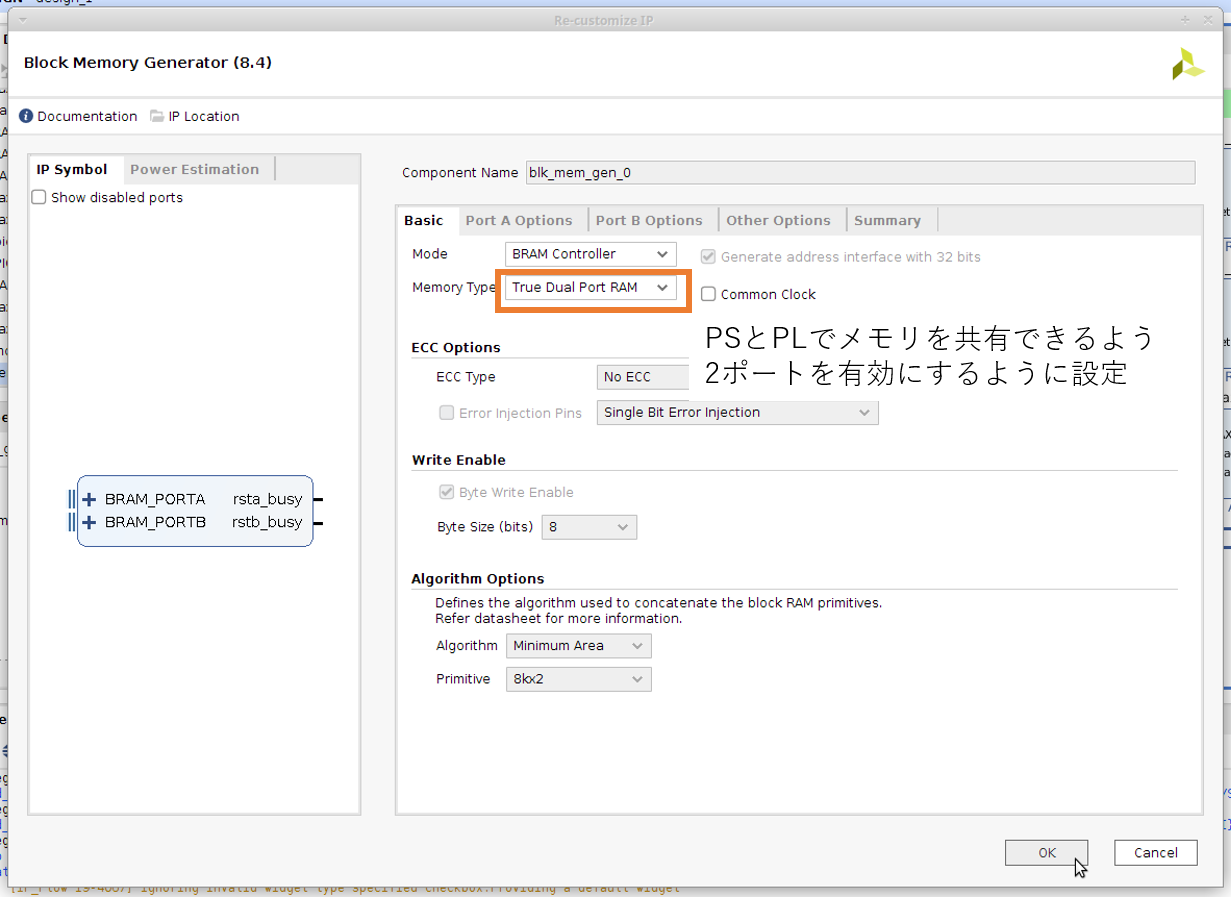Image resolution: width=1231 pixels, height=897 pixels.
Task: Click the Xilinx logo icon
Action: (1188, 64)
